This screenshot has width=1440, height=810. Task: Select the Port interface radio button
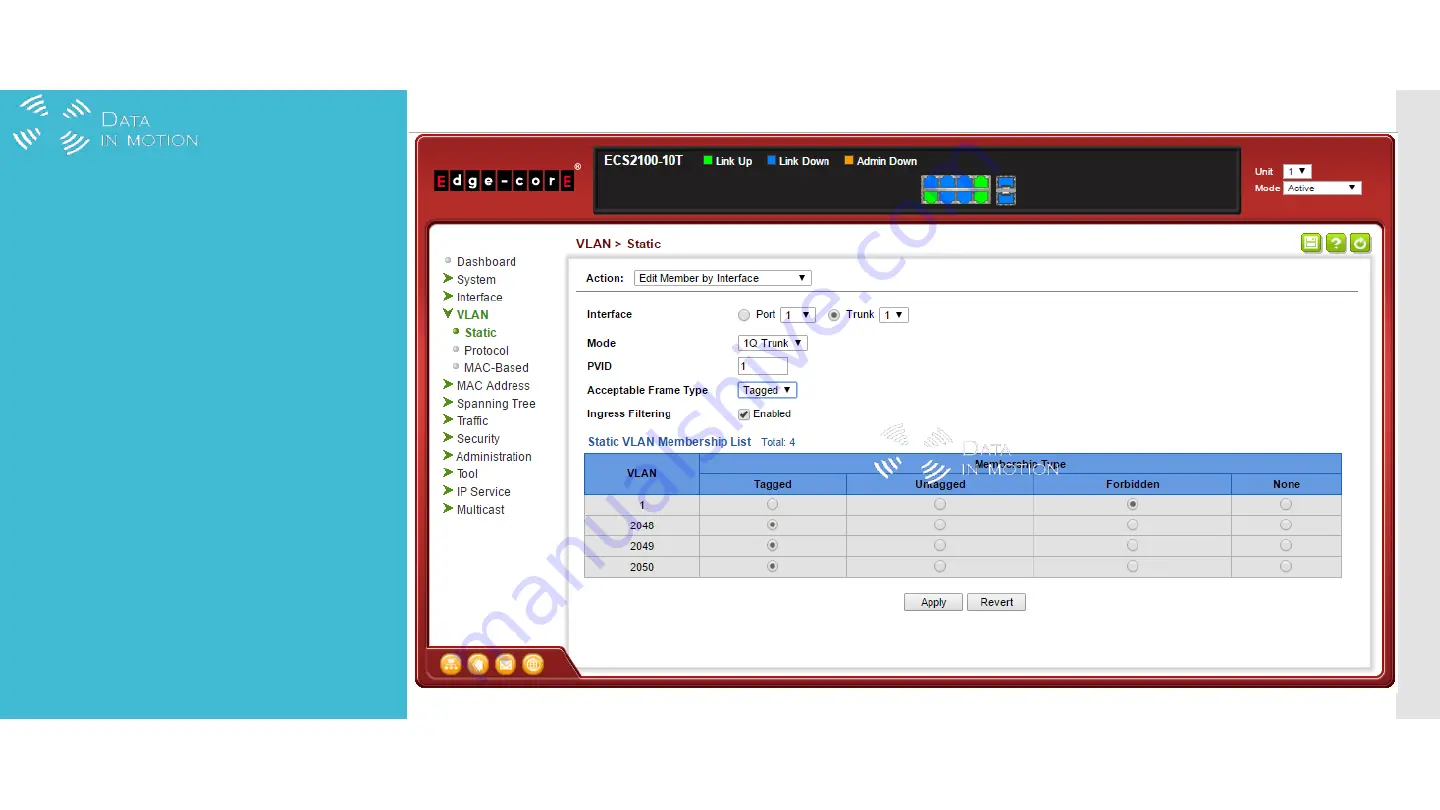[x=743, y=315]
